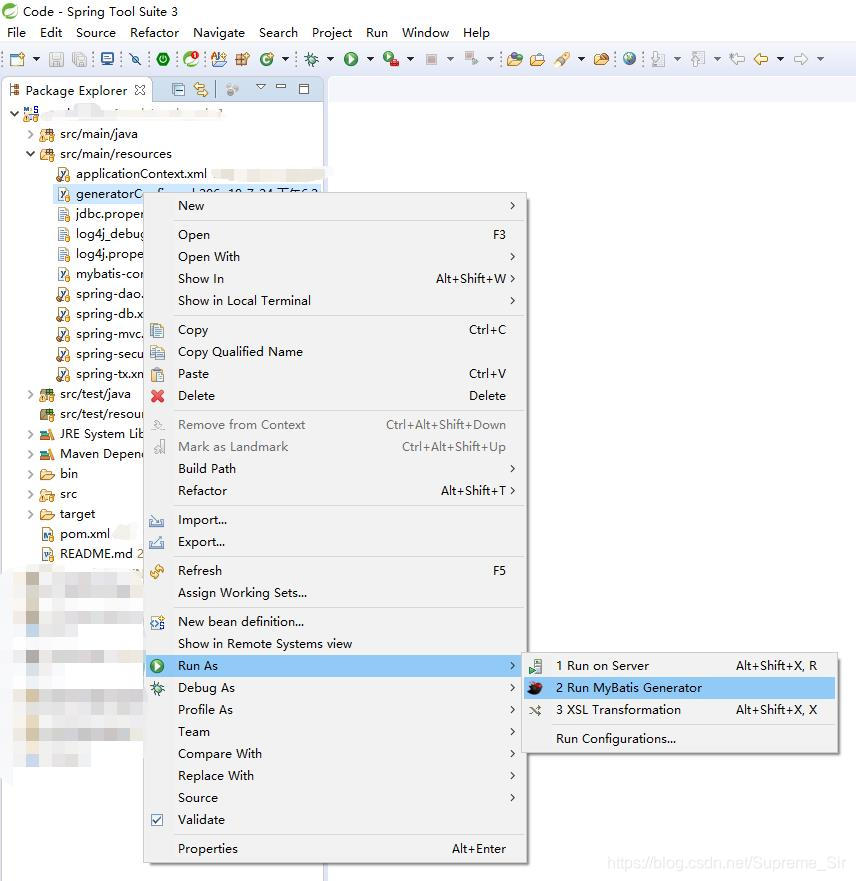Open the Window menu
The image size is (856, 881).
pyautogui.click(x=425, y=33)
